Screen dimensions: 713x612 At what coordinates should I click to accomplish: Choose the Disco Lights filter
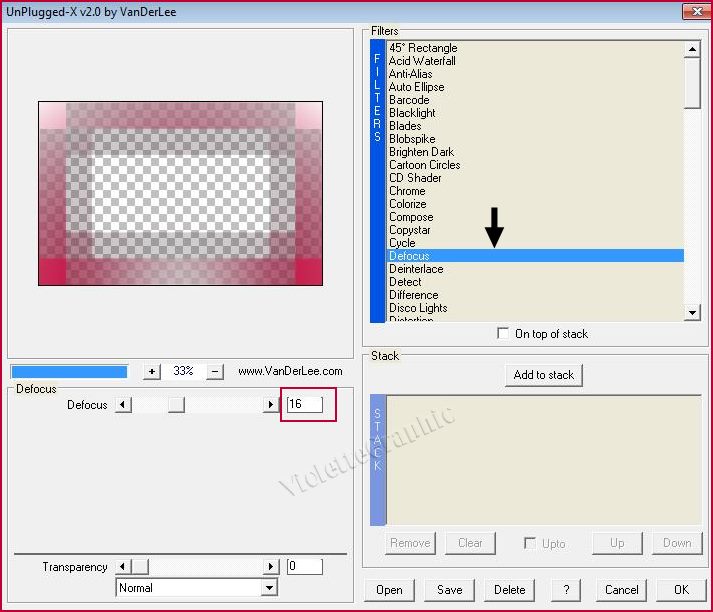pos(418,308)
